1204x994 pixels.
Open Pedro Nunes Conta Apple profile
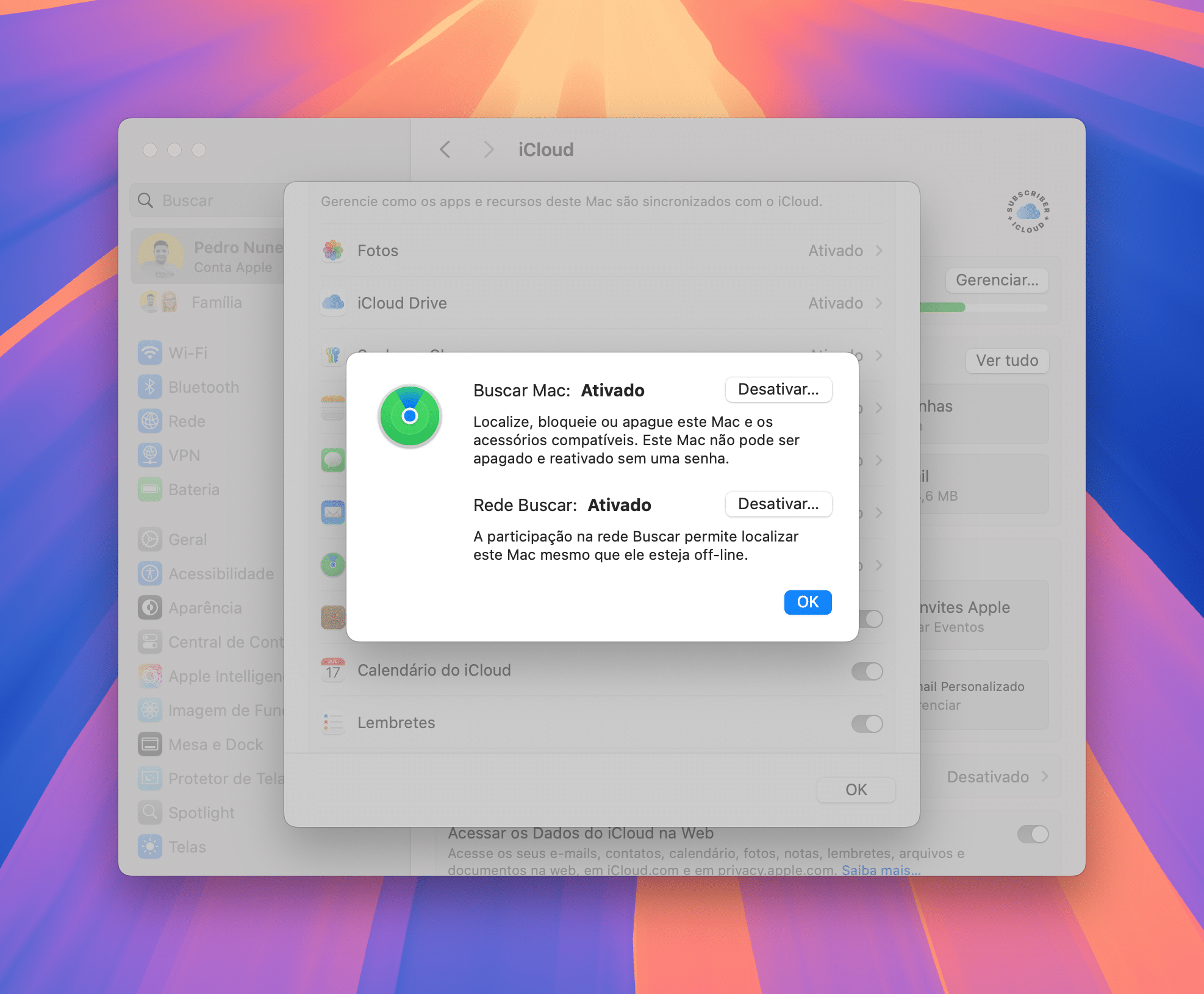pyautogui.click(x=207, y=257)
